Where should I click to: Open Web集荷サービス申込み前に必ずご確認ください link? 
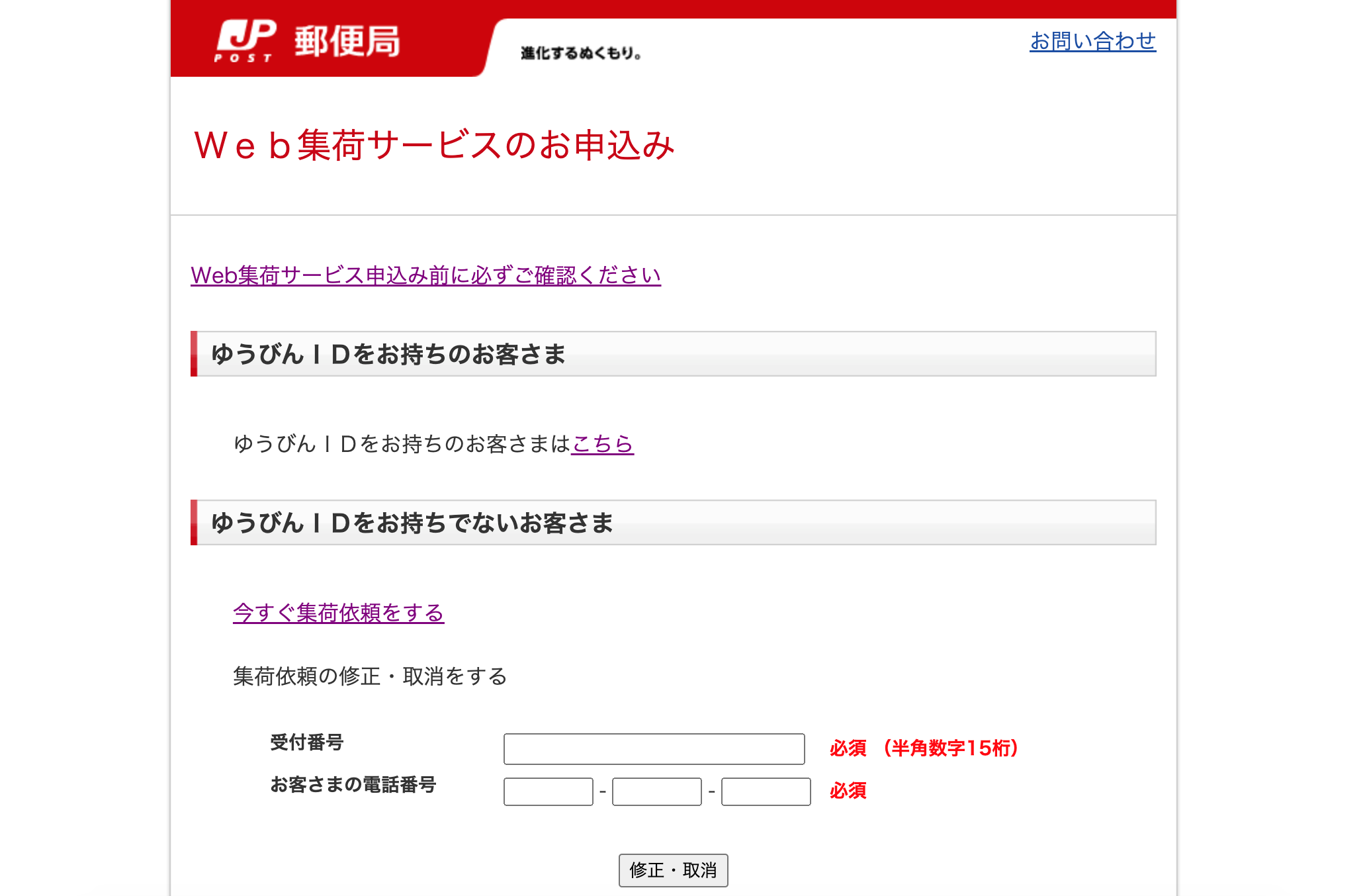425,275
